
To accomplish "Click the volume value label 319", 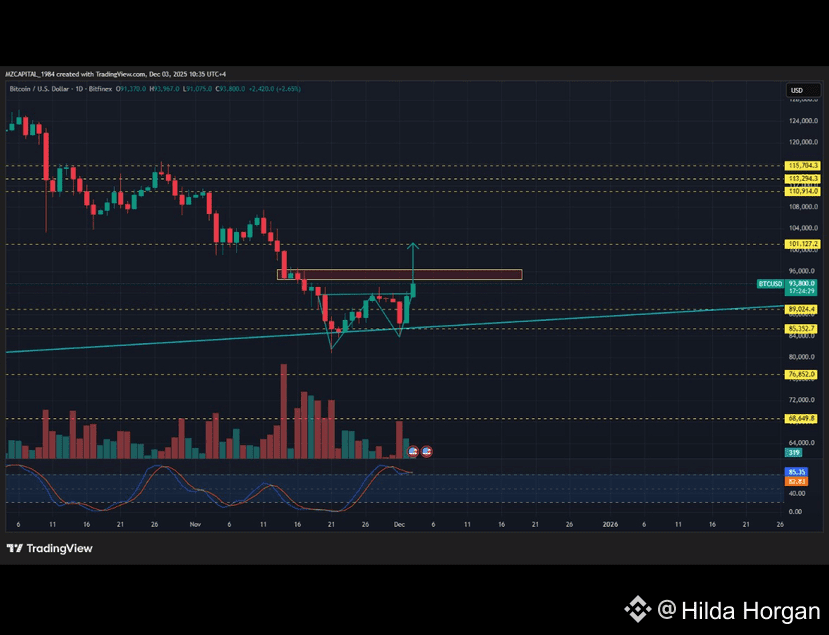I will coord(794,453).
